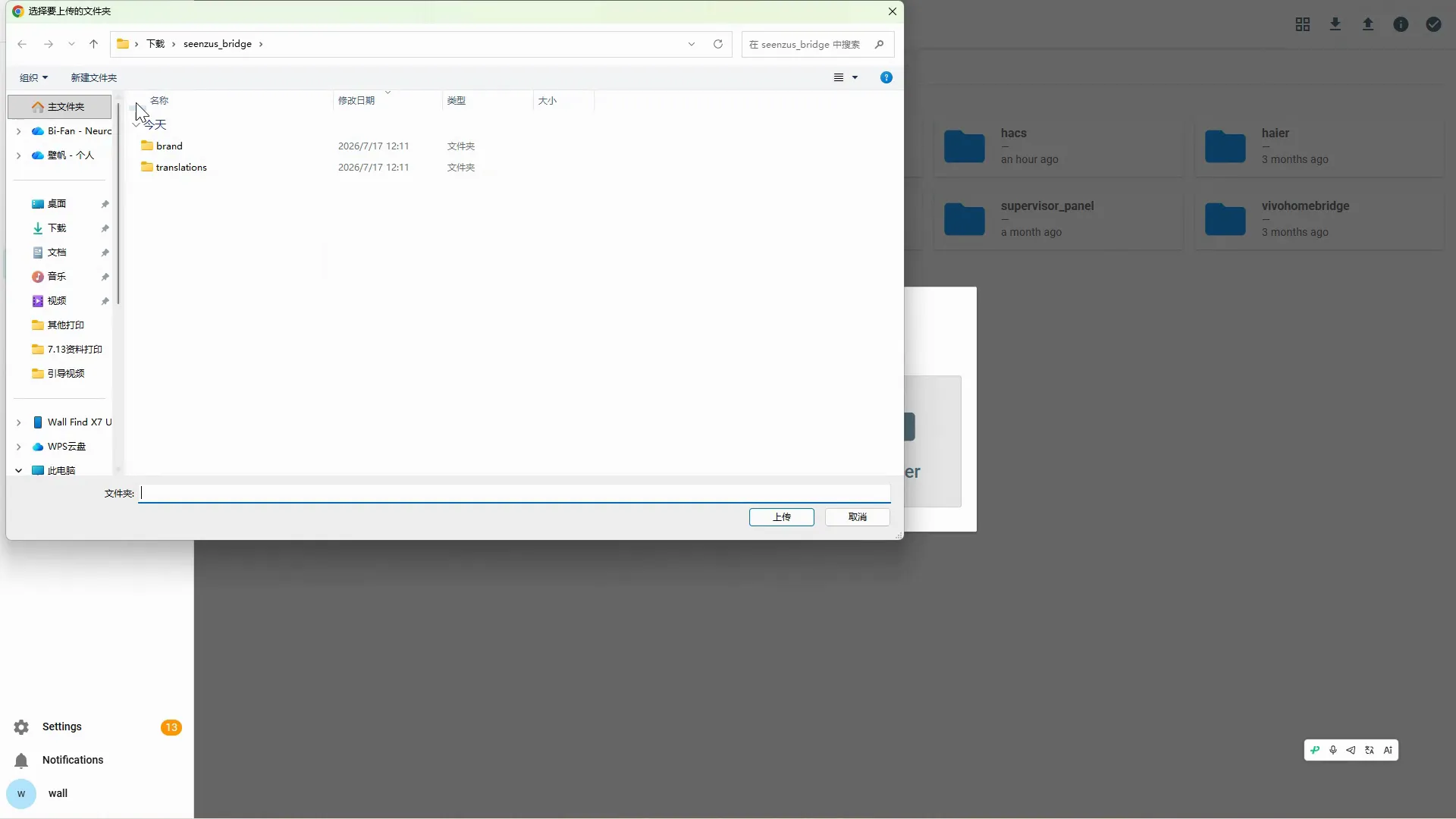Close the file upload dialog

[x=893, y=11]
